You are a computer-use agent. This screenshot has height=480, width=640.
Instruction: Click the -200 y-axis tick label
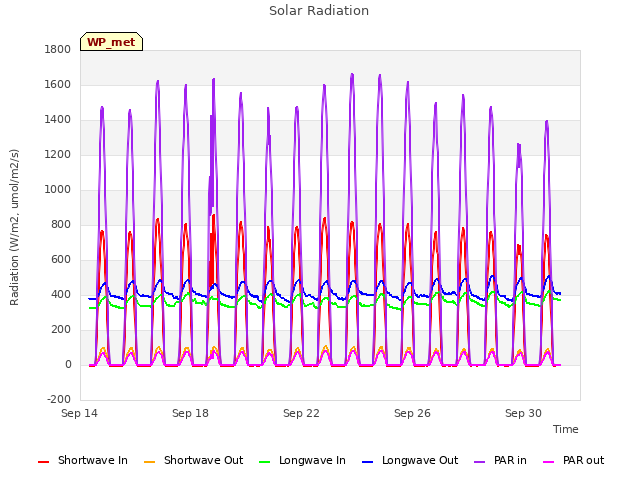[59, 399]
